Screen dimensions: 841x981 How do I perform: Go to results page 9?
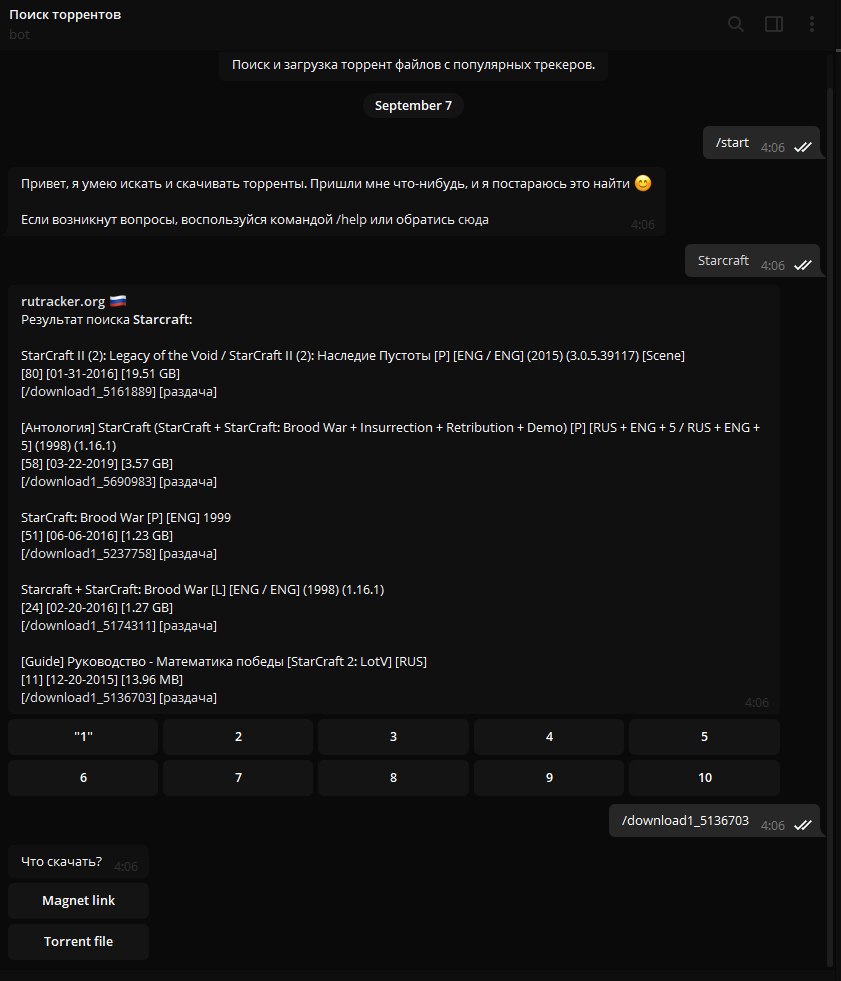coord(549,778)
